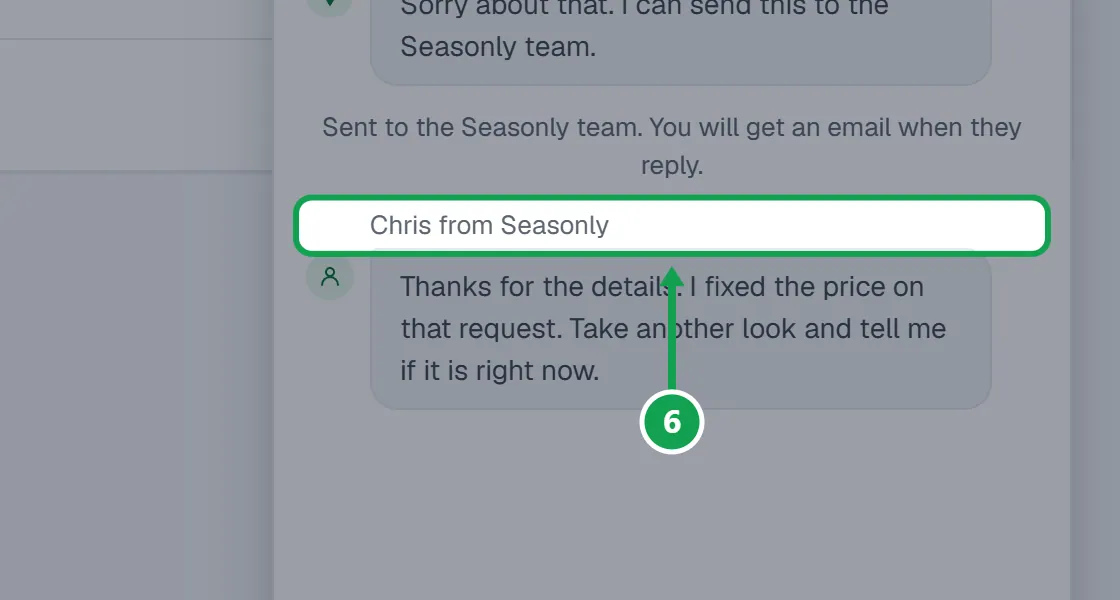
Task: Click the dimmed left panel above the divider
Action: pyautogui.click(x=136, y=105)
